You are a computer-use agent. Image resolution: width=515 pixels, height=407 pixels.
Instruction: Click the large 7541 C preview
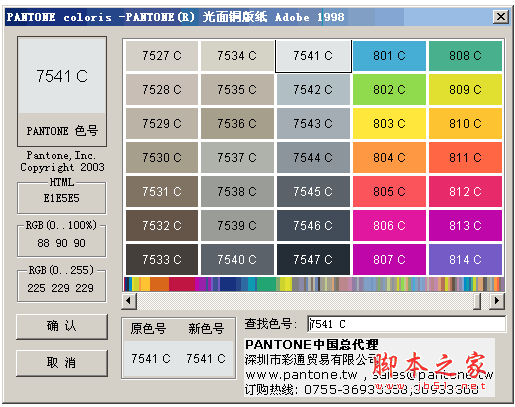click(x=62, y=76)
